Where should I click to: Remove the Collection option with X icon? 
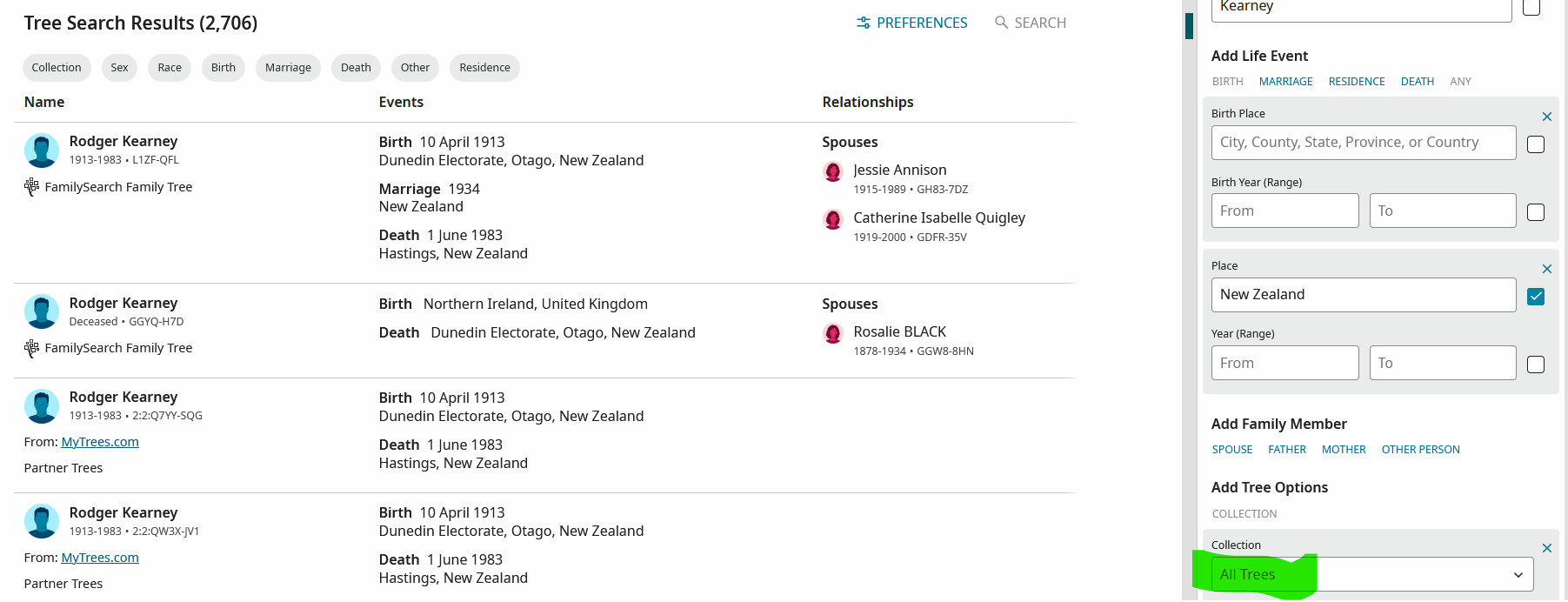[1546, 548]
